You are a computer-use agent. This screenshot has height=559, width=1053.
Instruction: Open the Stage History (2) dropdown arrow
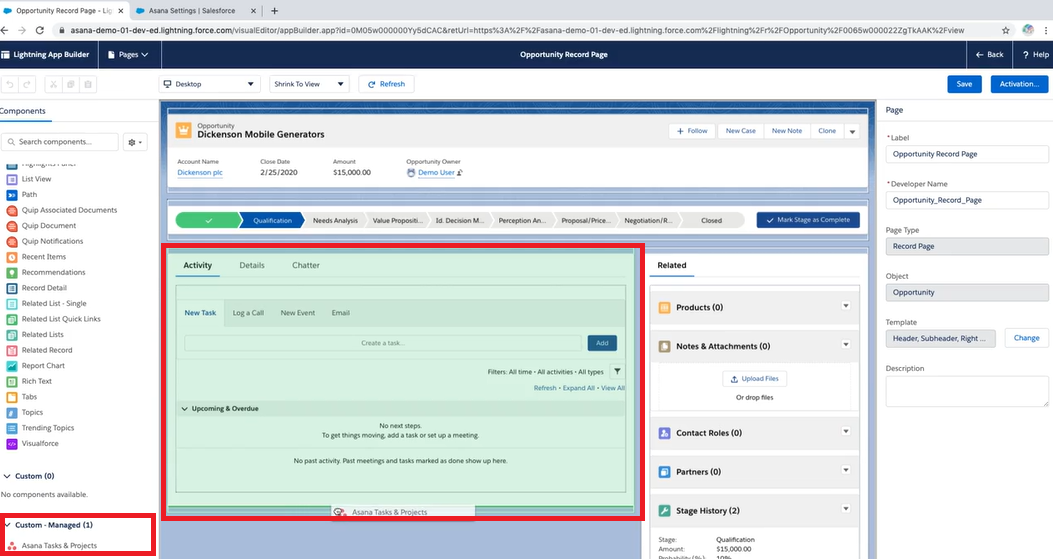point(846,509)
